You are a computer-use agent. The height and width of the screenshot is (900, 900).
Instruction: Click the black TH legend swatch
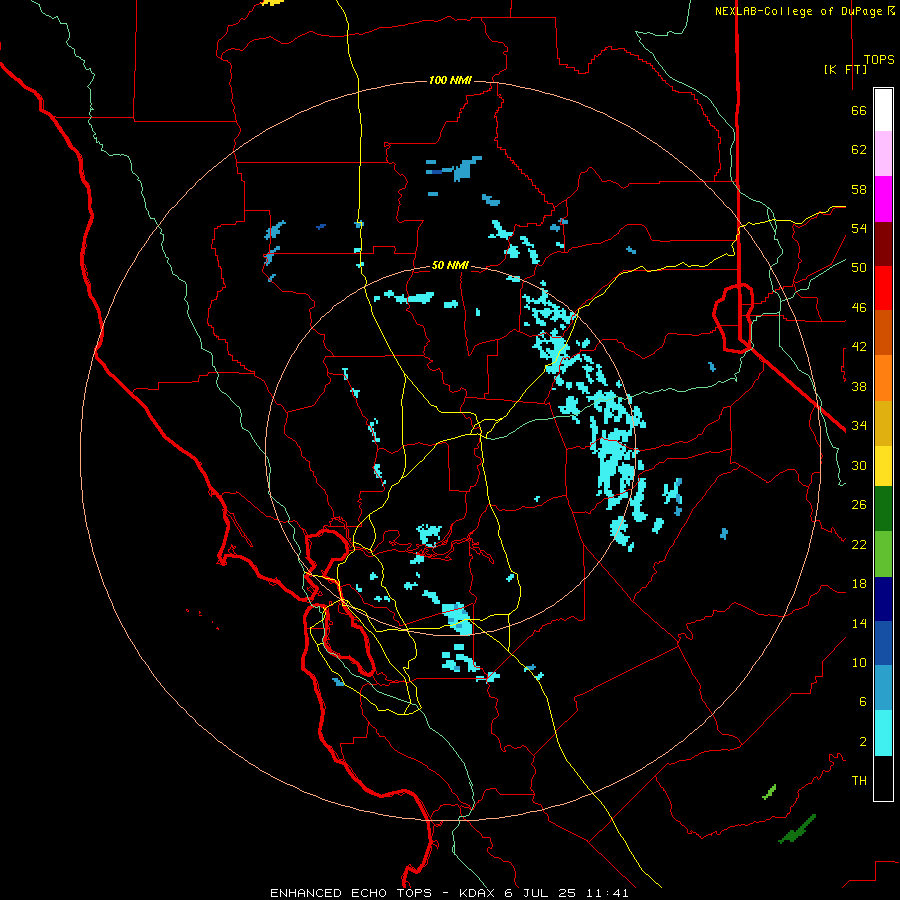tap(883, 778)
